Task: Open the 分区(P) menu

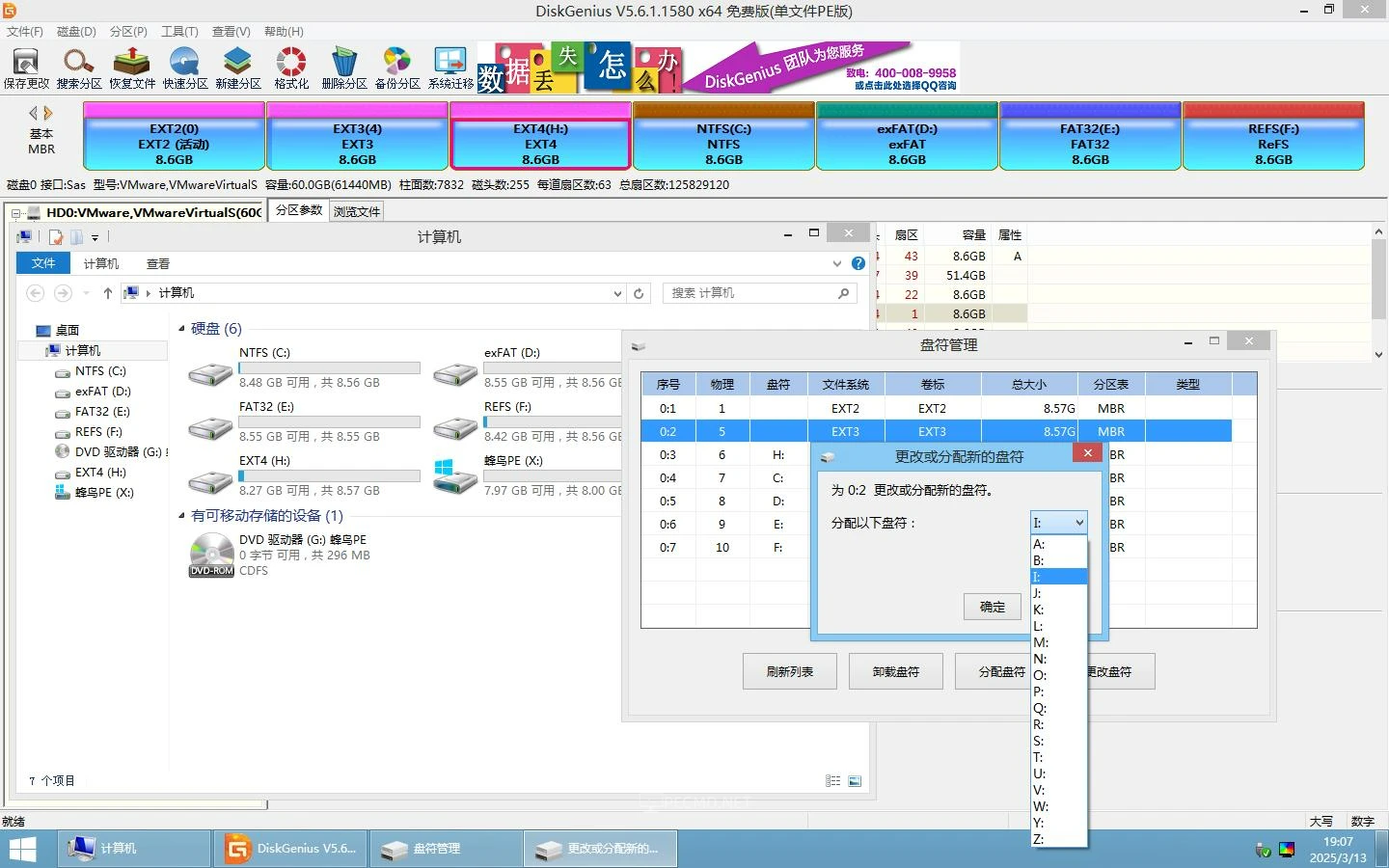Action: pyautogui.click(x=128, y=31)
